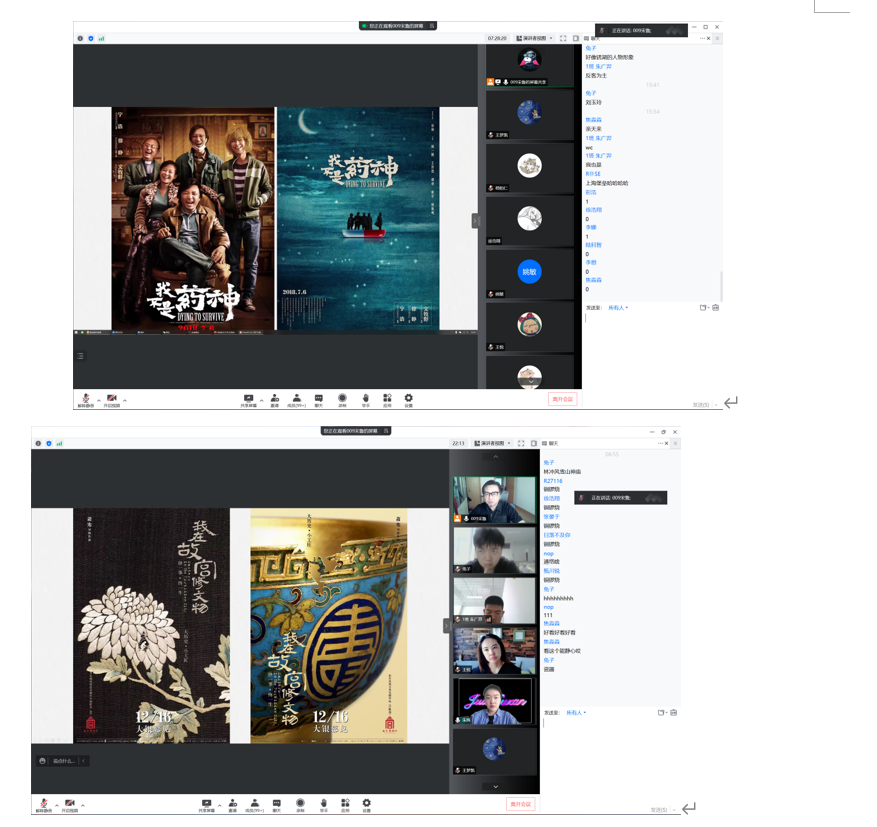Open Share Screen in the upper meeting window
Viewport: 877px width, 827px height.
click(248, 399)
